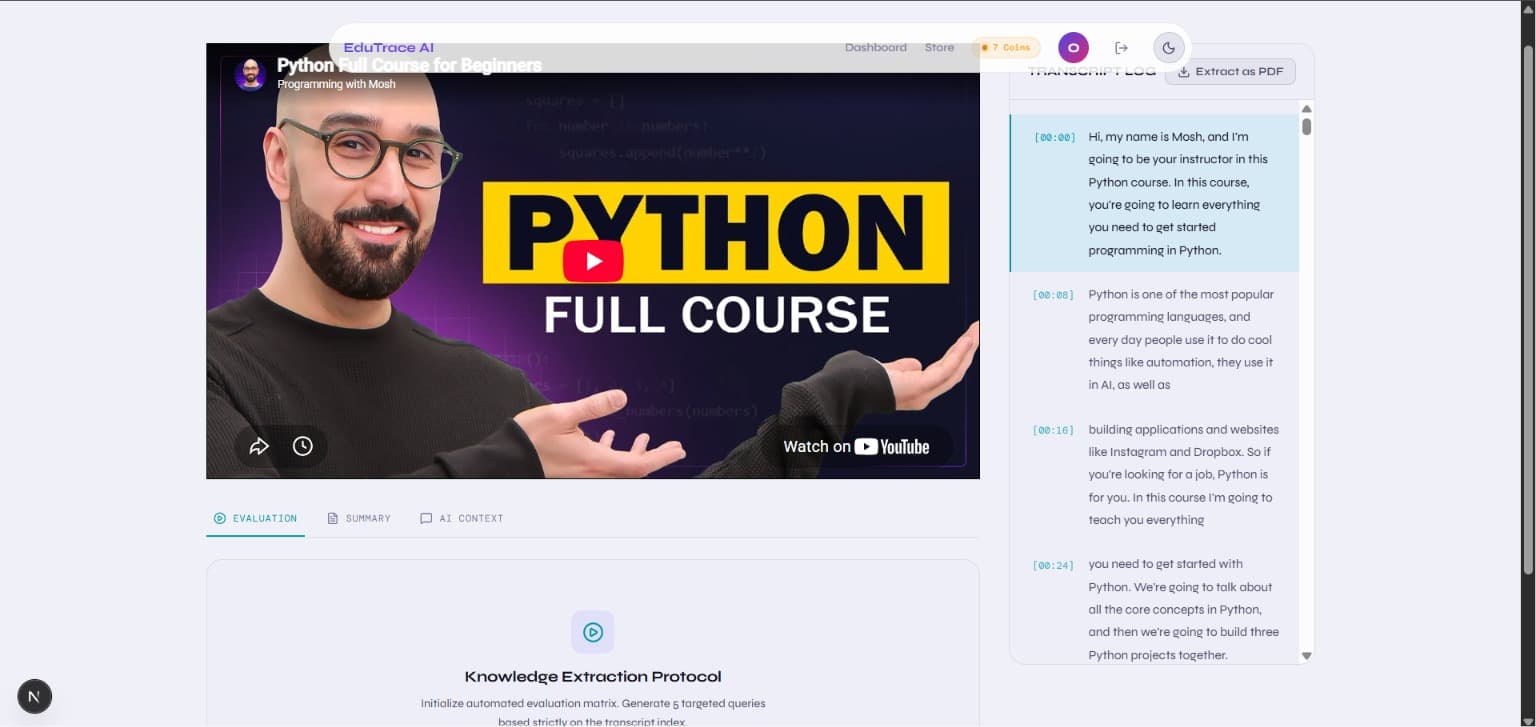Select transcript text "Python is one of the most popular"

coord(1181,339)
